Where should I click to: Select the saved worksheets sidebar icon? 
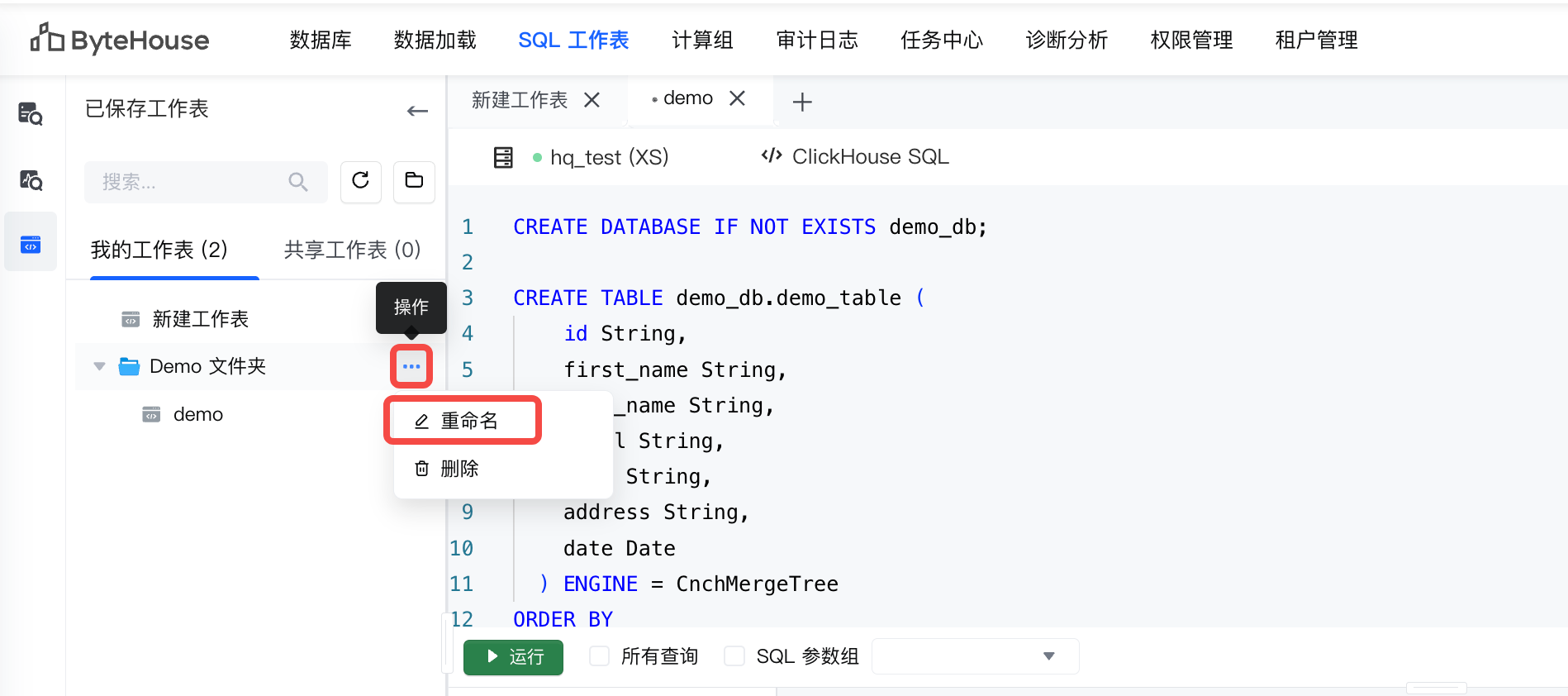(x=31, y=245)
